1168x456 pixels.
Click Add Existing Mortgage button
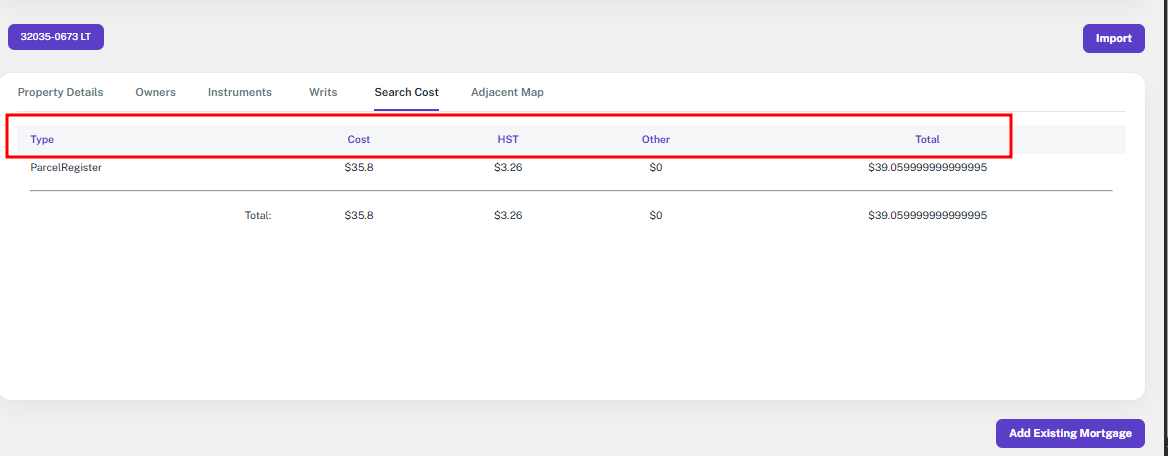tap(1070, 433)
